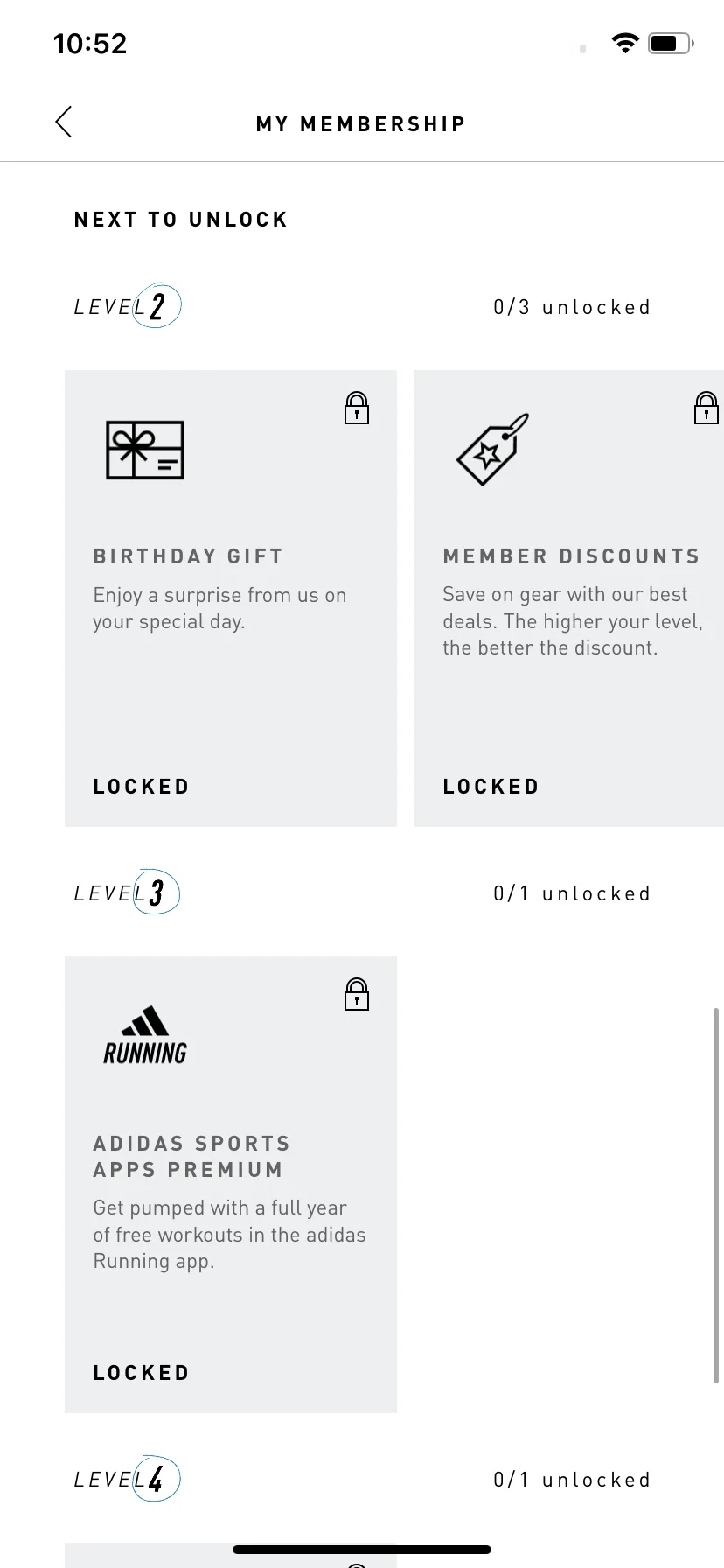
Task: Tap the lock icon on Sports Apps Premium card
Action: tap(357, 995)
